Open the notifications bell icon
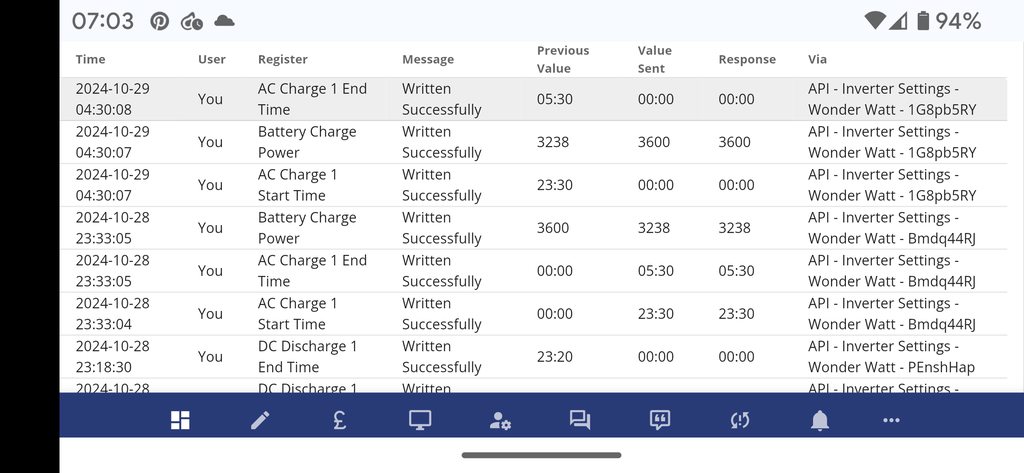 [x=820, y=421]
